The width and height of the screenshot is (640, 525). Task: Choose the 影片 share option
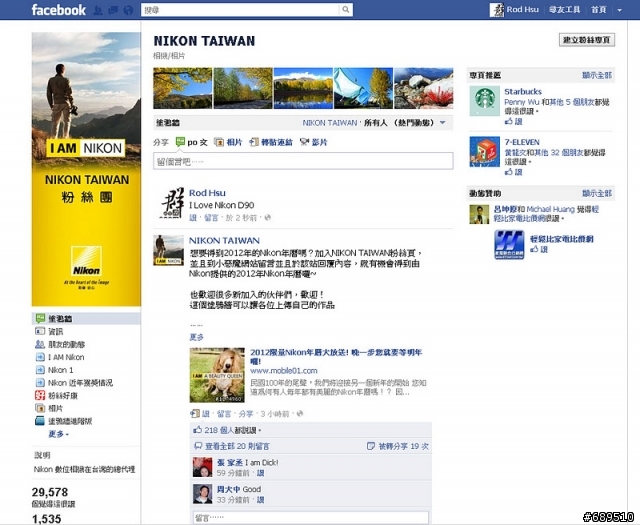(x=314, y=142)
